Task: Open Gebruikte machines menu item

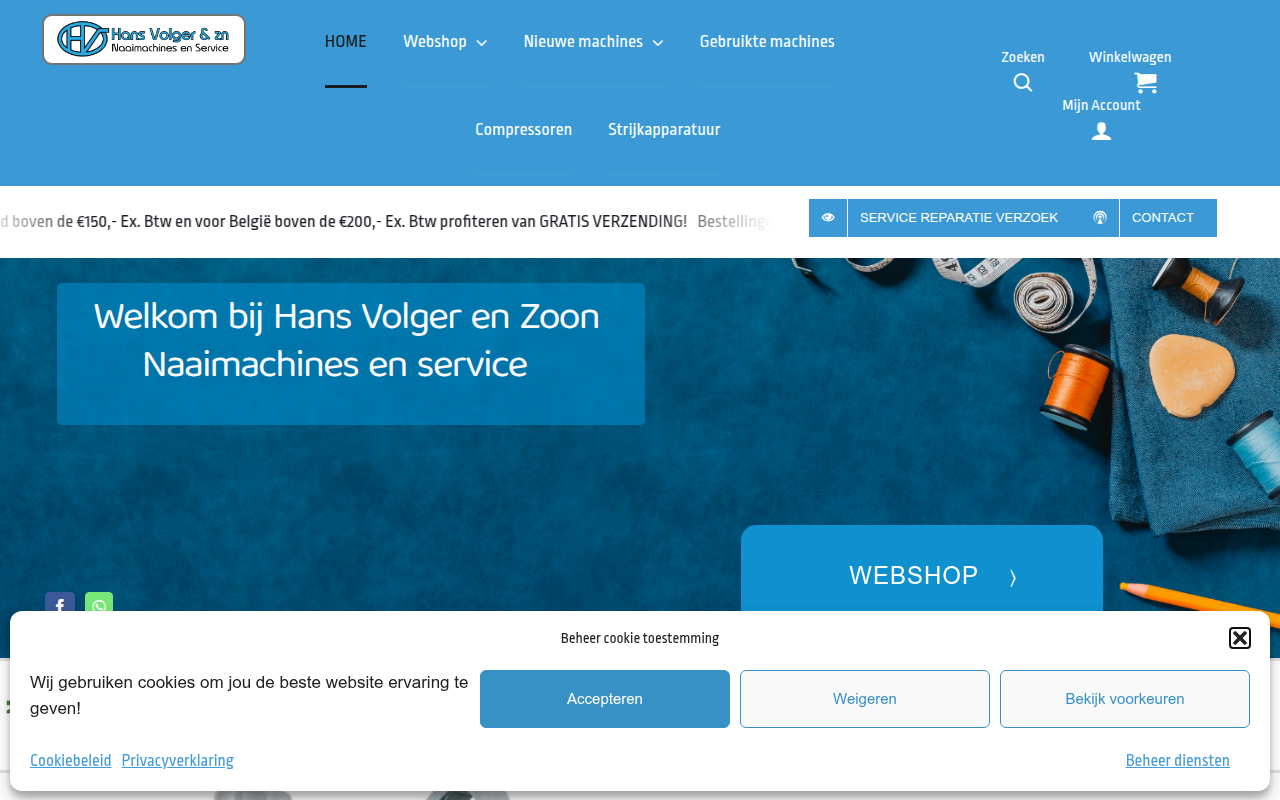Action: tap(767, 42)
